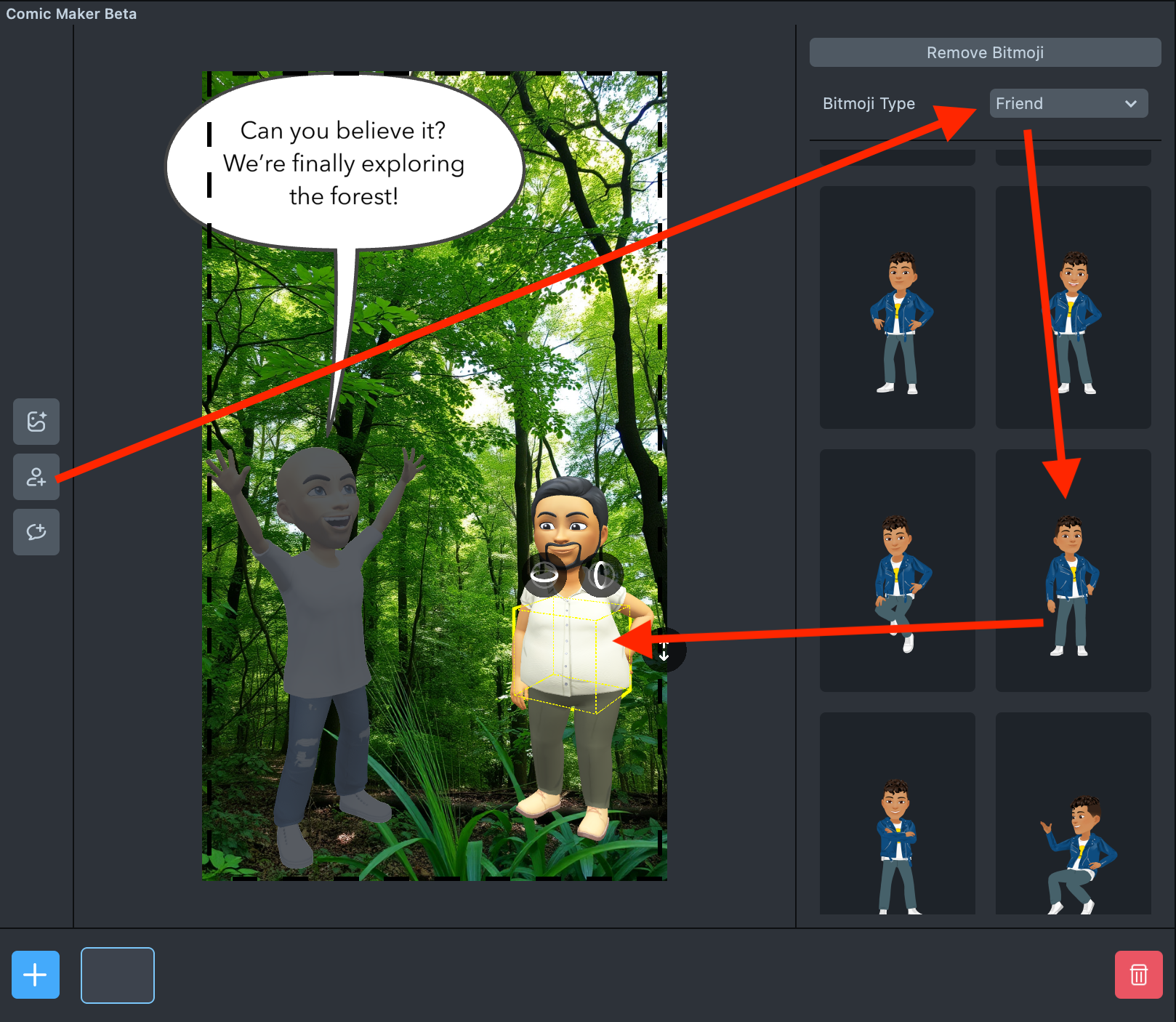This screenshot has height=1022, width=1176.
Task: Click the bearded Bitmoji's face
Action: point(565,523)
